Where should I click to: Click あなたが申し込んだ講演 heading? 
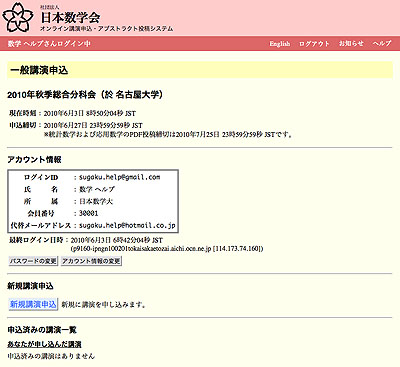[x=44, y=344]
